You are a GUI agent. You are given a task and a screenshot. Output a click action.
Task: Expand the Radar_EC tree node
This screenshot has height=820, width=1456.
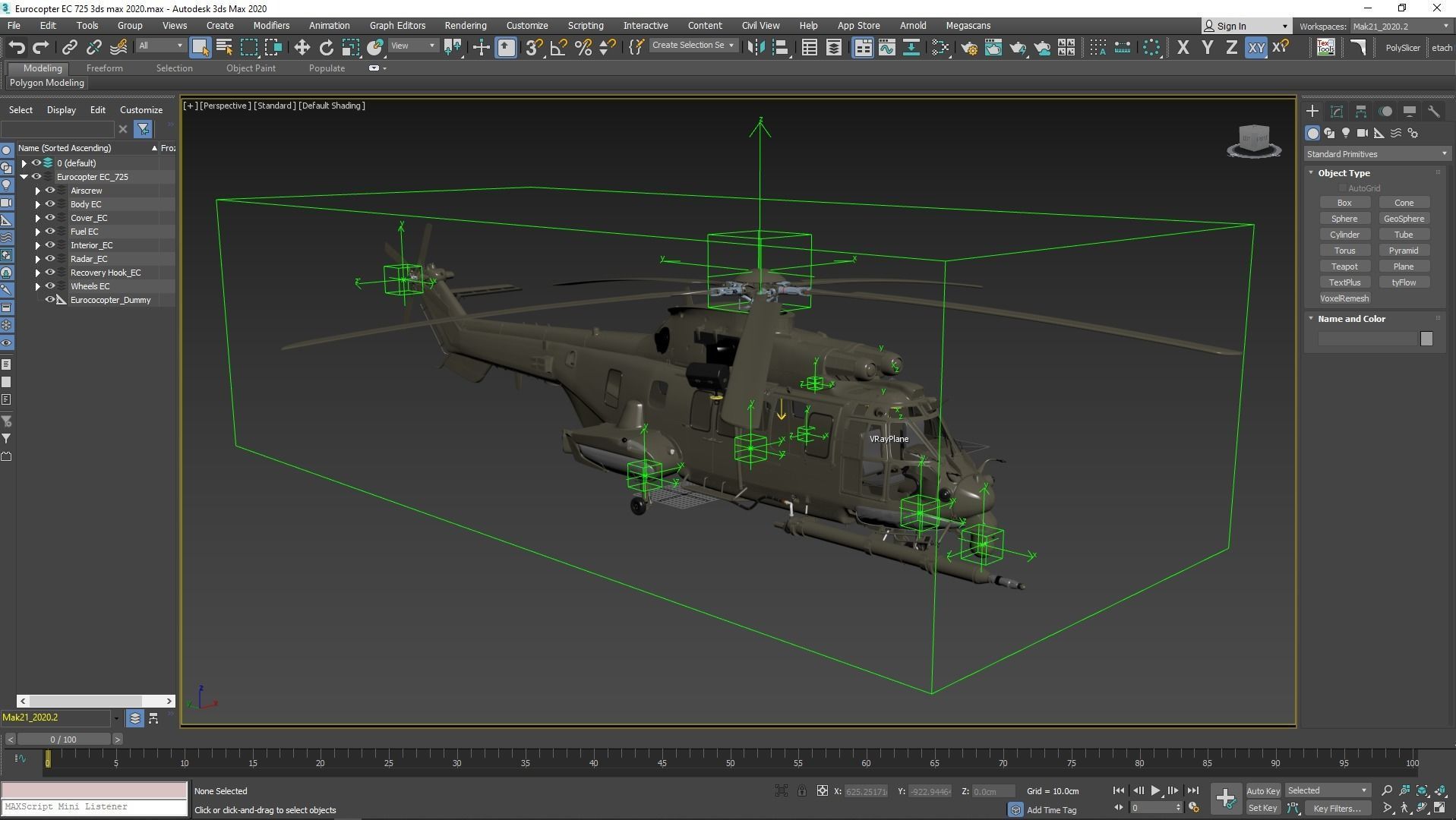(37, 259)
